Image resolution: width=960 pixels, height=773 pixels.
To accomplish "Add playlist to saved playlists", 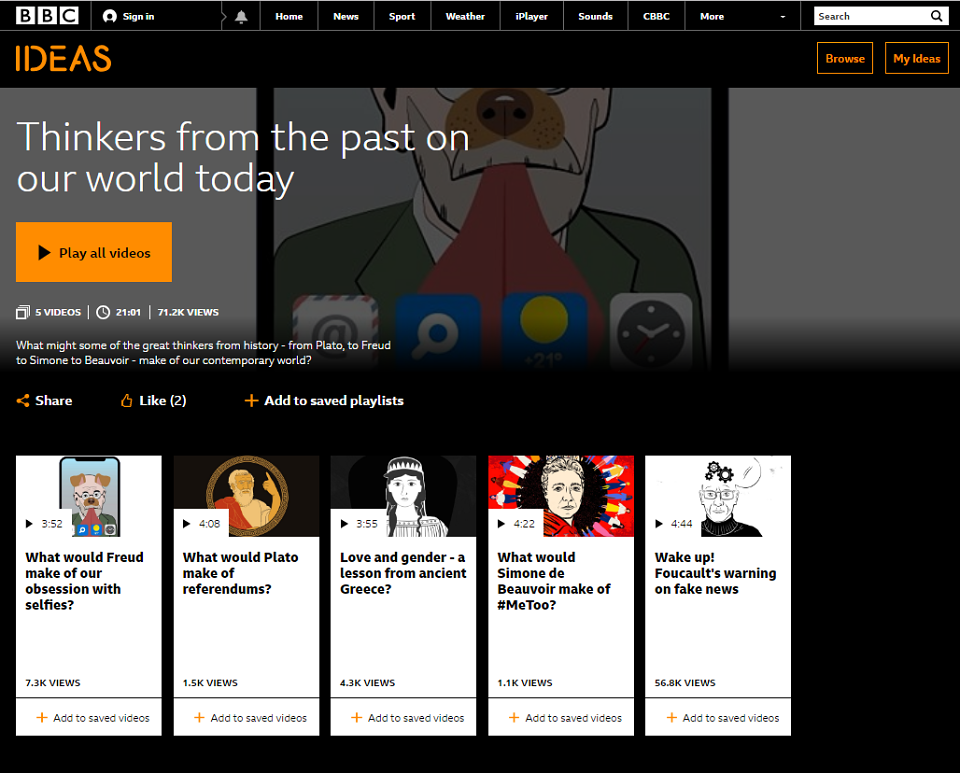I will click(324, 400).
